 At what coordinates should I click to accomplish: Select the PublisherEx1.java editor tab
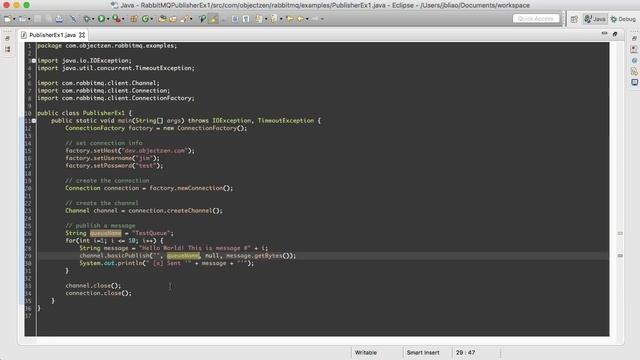tap(52, 35)
